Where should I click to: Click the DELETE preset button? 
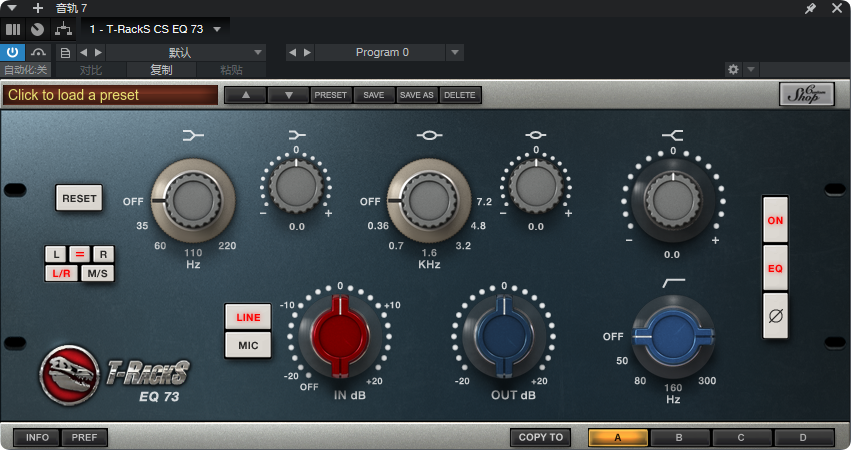click(x=460, y=95)
